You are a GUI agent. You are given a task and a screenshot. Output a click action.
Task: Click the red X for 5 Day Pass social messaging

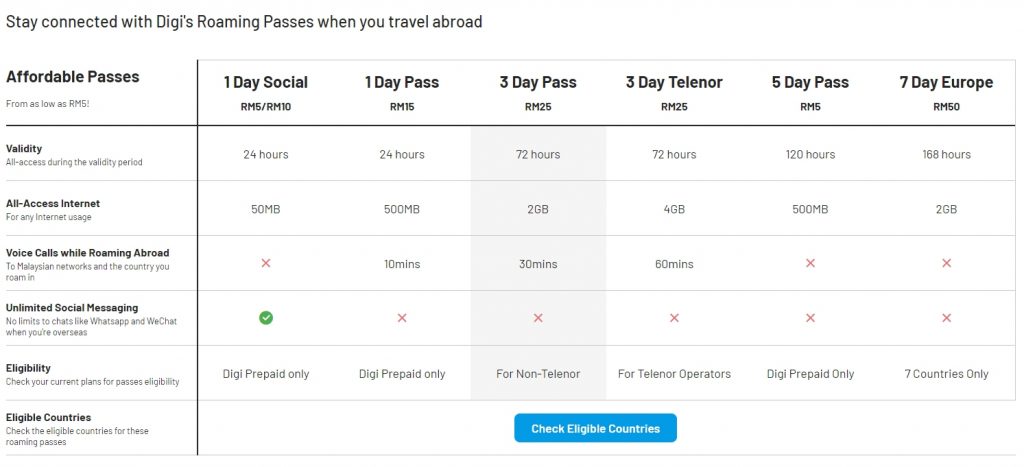810,318
